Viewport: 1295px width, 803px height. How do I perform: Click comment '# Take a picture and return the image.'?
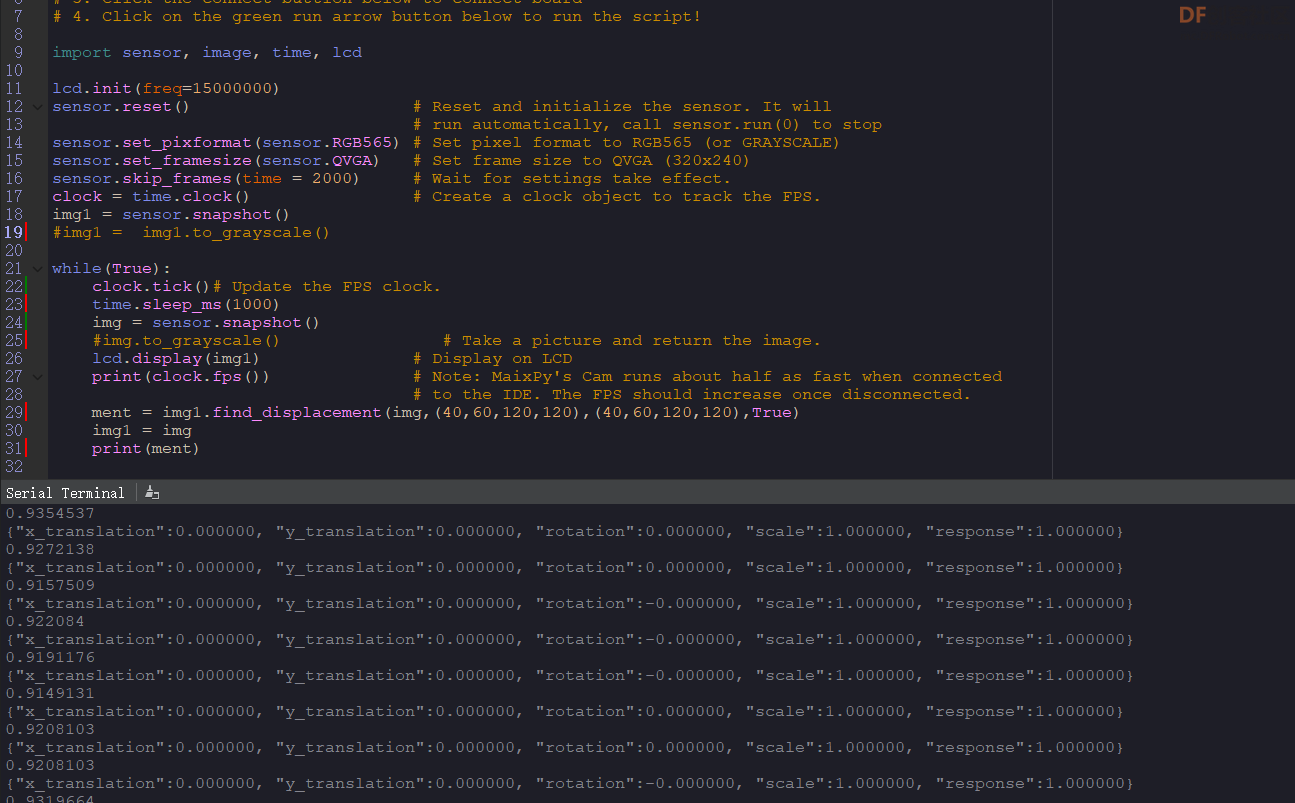631,341
